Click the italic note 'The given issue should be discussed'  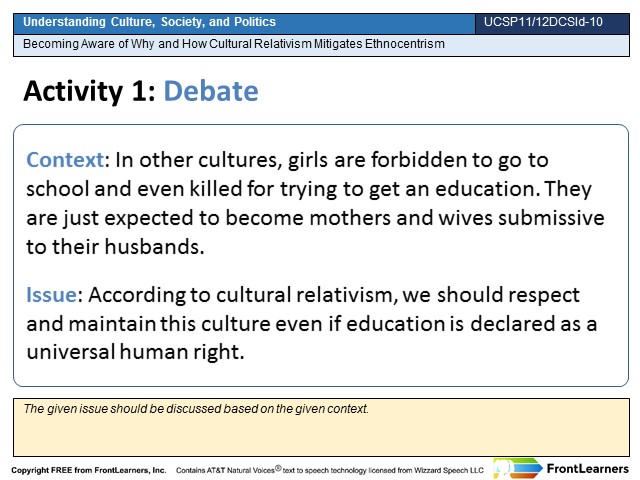click(x=196, y=409)
